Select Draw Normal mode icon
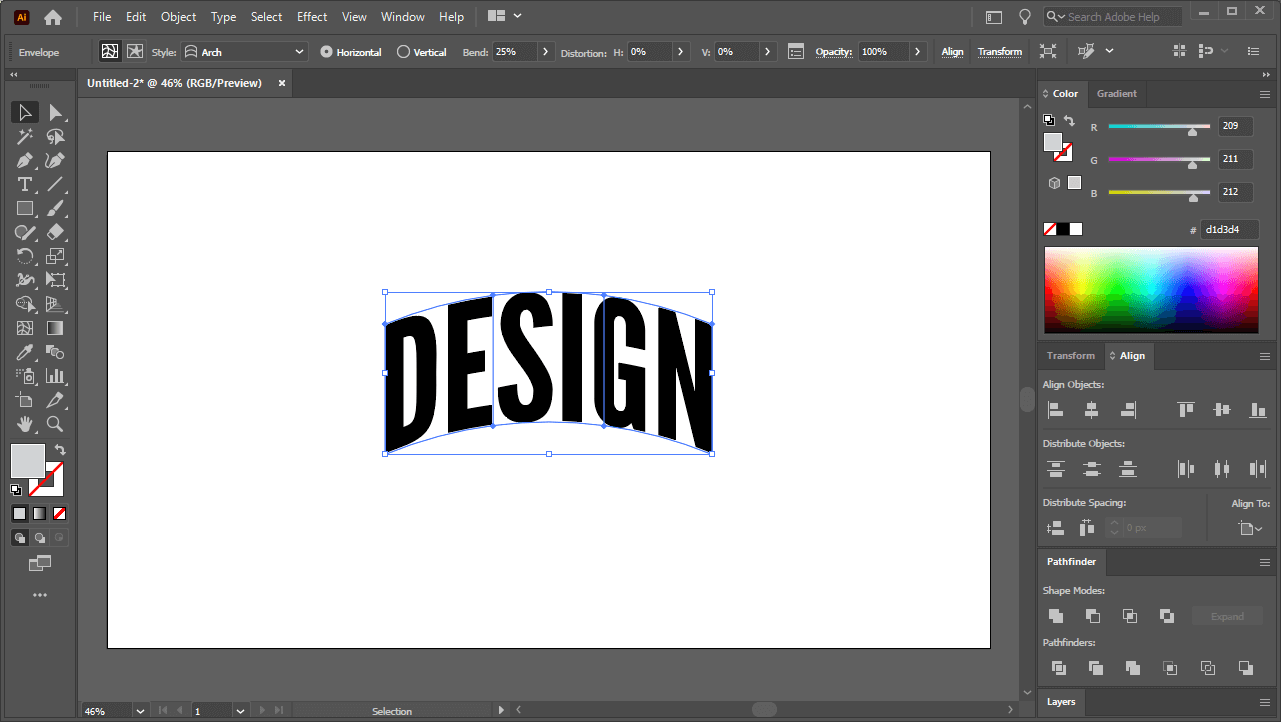The image size is (1281, 722). pyautogui.click(x=19, y=538)
